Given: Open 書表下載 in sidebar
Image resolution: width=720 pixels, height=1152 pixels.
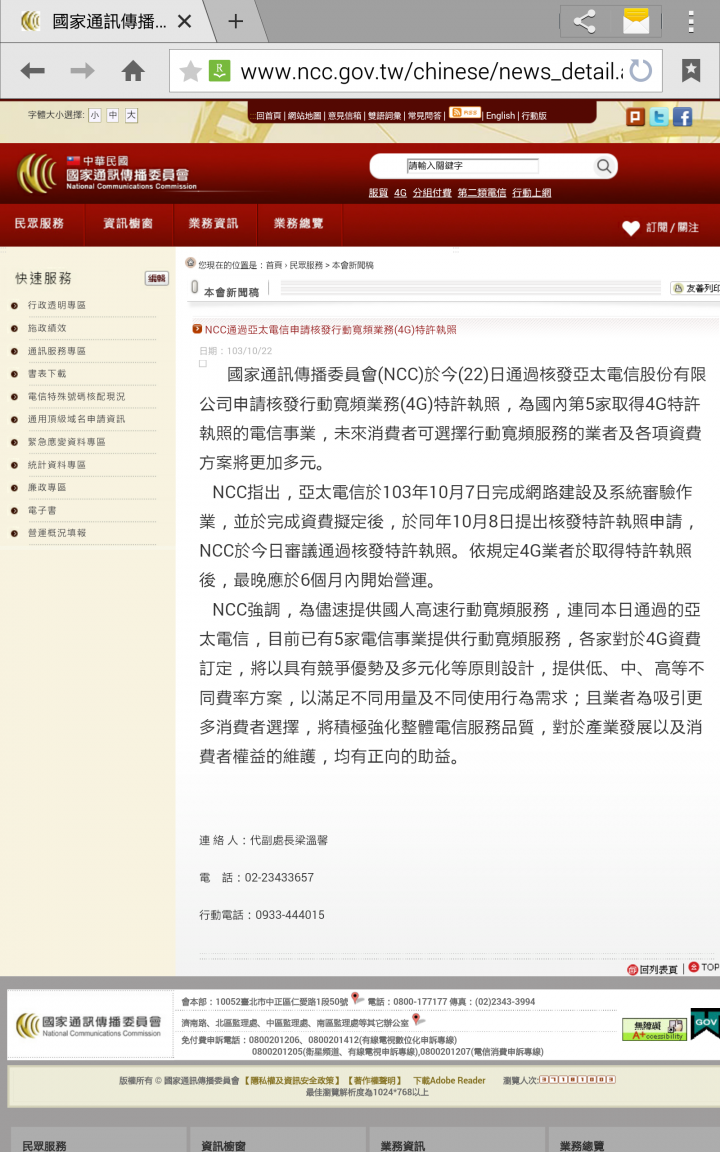Looking at the screenshot, I should [x=47, y=373].
